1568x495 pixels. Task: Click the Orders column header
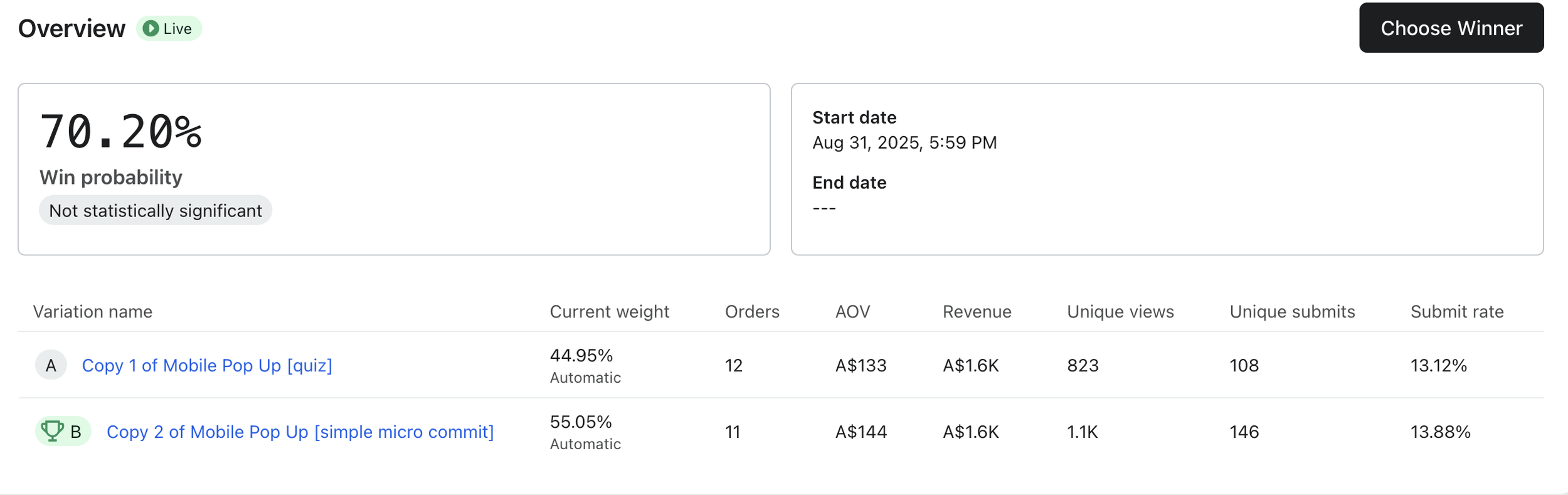point(752,312)
